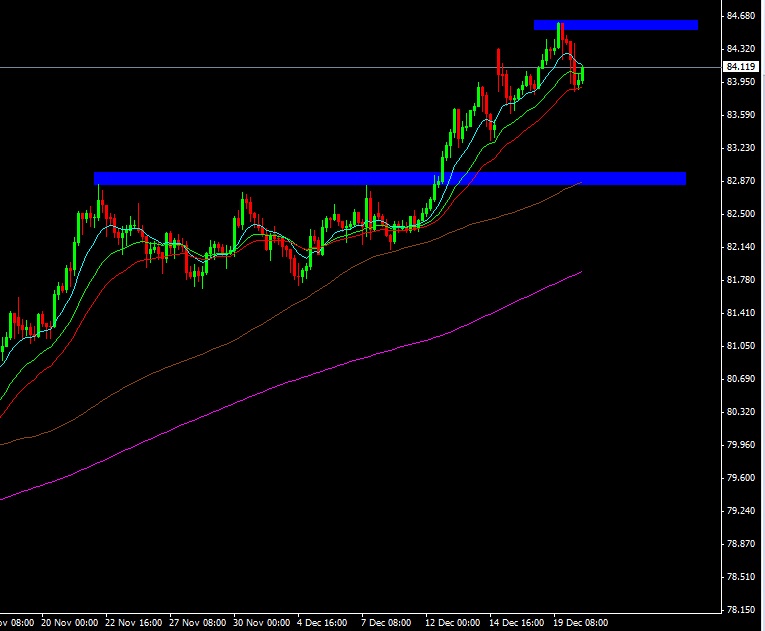Image resolution: width=765 pixels, height=631 pixels.
Task: Click the 30 Nov 00:00 time label
Action: point(262,623)
